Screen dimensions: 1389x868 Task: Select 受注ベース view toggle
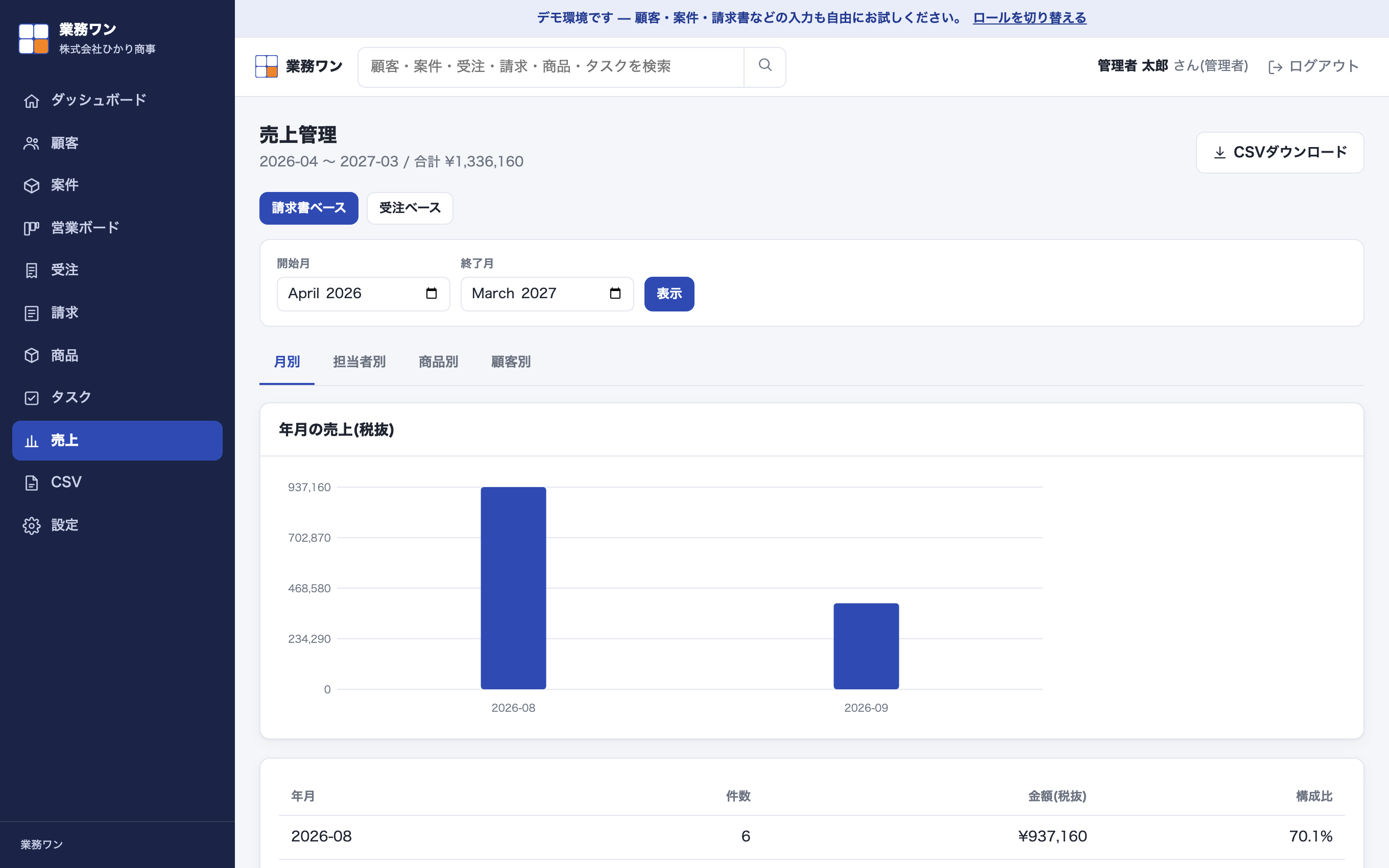pos(410,208)
